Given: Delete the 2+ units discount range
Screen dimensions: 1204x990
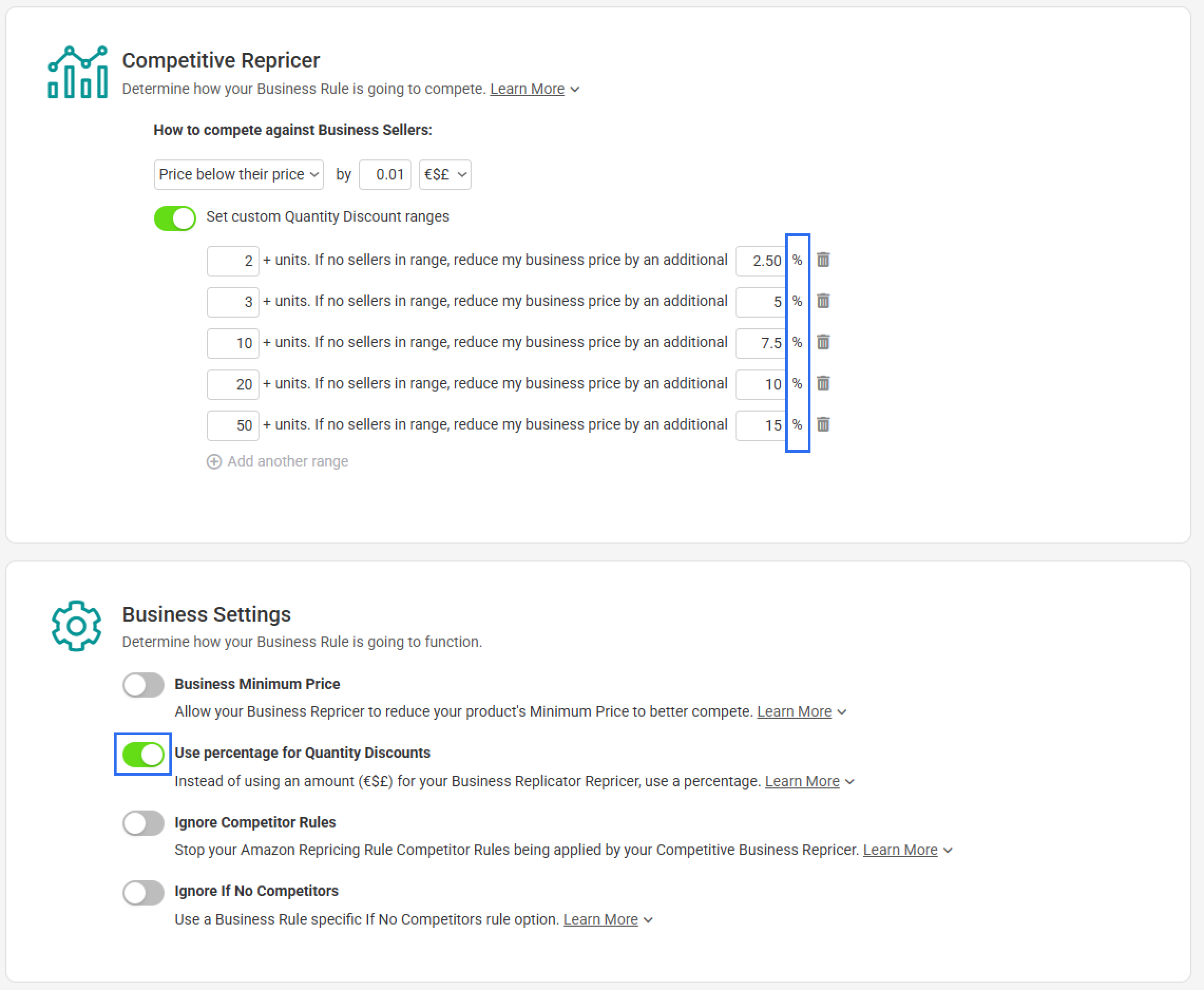Looking at the screenshot, I should [823, 260].
